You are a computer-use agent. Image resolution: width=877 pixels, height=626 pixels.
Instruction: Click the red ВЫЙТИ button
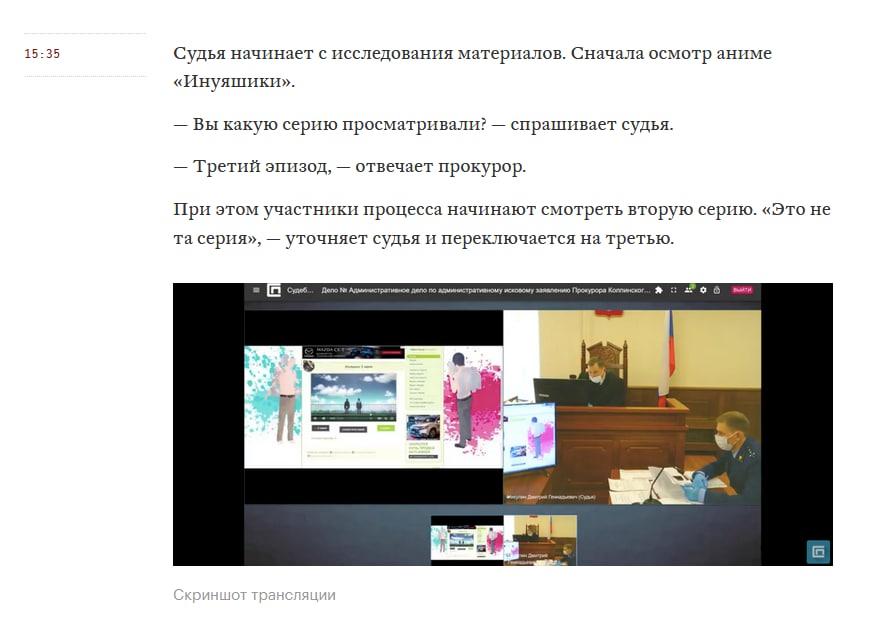tap(742, 290)
